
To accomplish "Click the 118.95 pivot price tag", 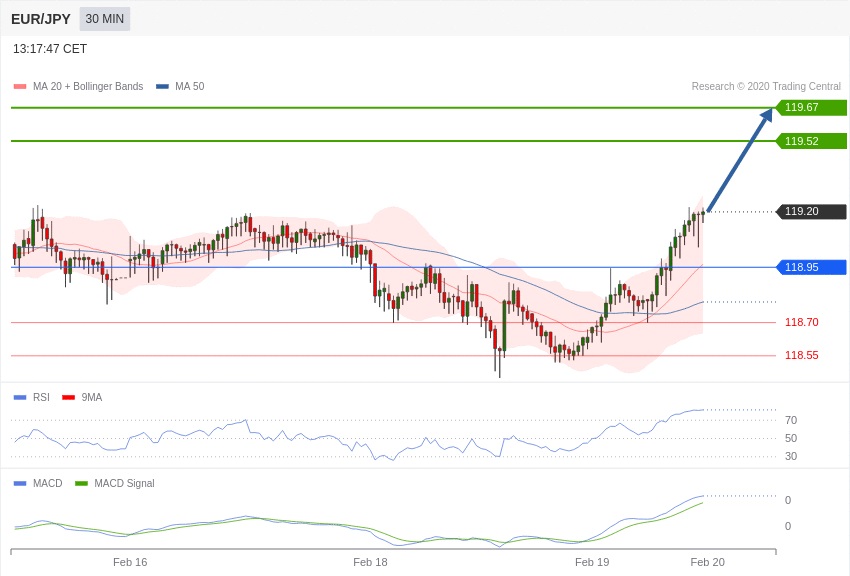I will click(812, 267).
